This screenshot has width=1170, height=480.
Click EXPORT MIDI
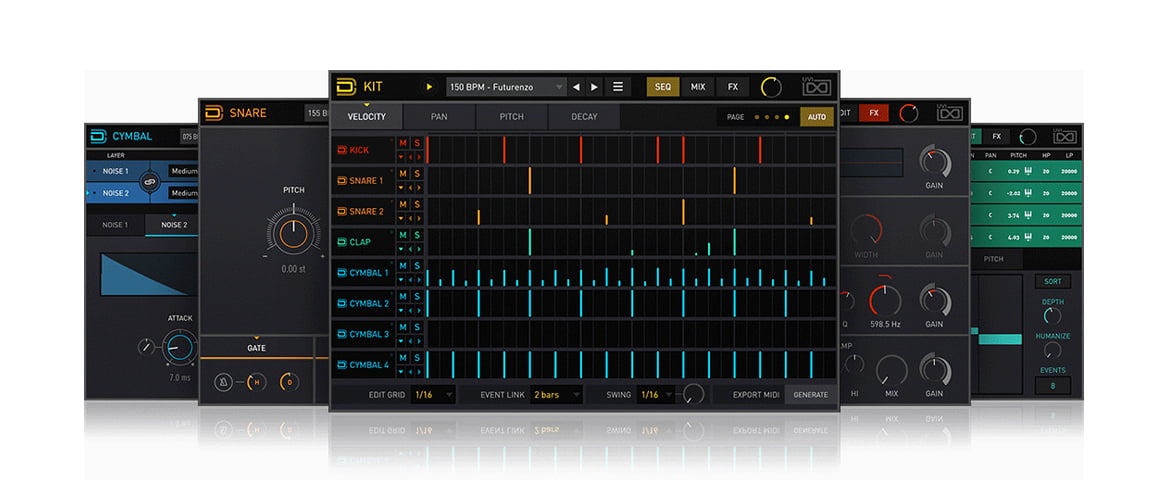756,394
